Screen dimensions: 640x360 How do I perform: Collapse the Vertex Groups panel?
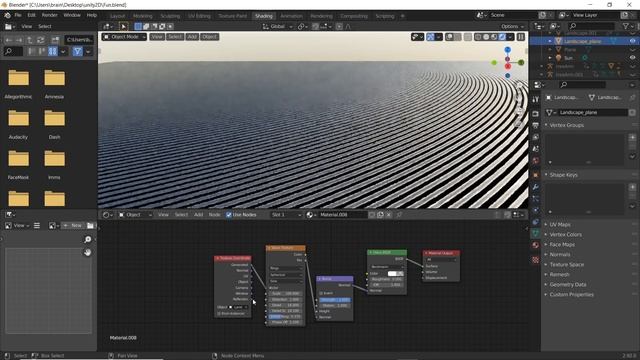pos(566,125)
